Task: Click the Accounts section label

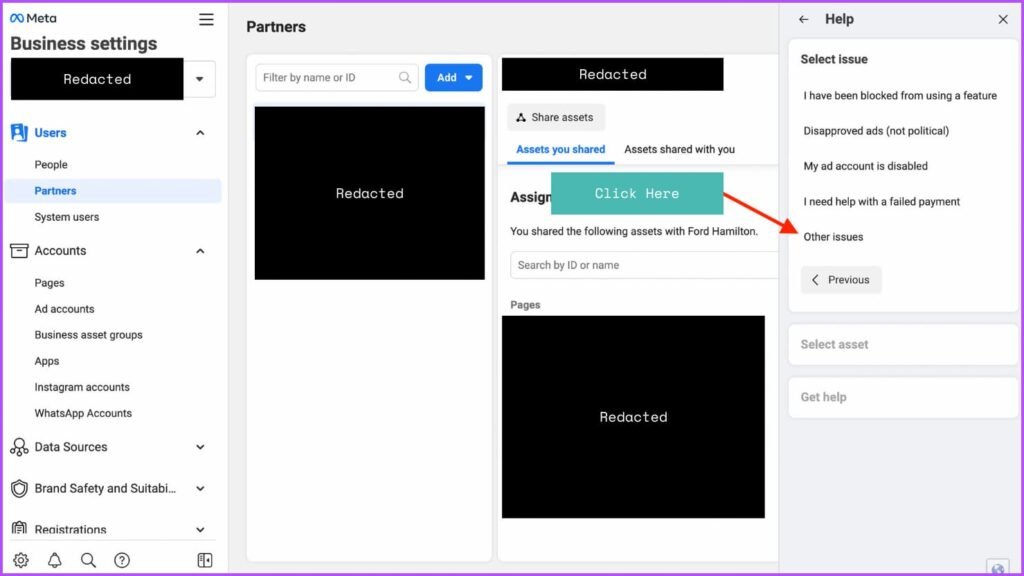Action: click(60, 251)
